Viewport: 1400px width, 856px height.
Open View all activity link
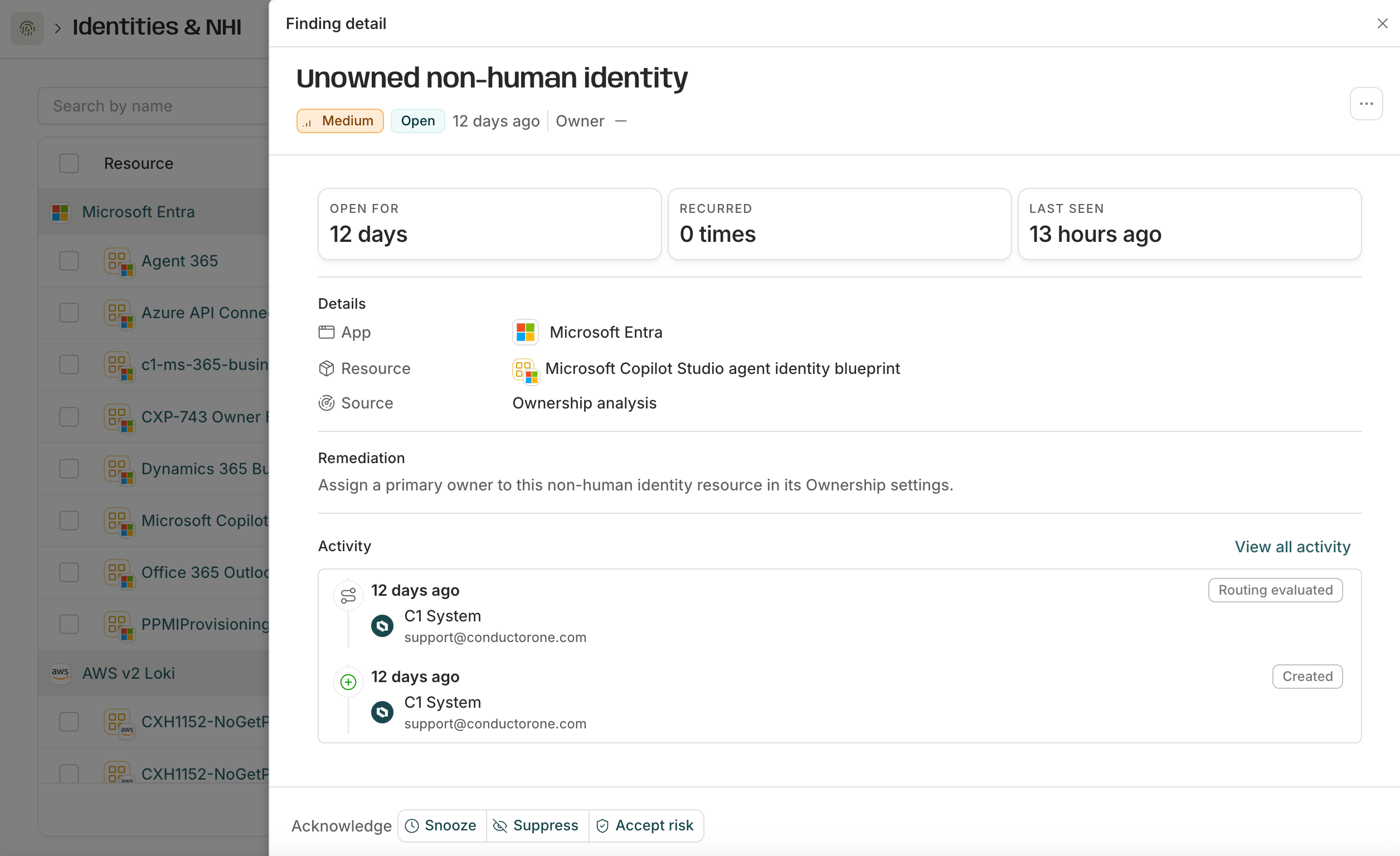1292,547
